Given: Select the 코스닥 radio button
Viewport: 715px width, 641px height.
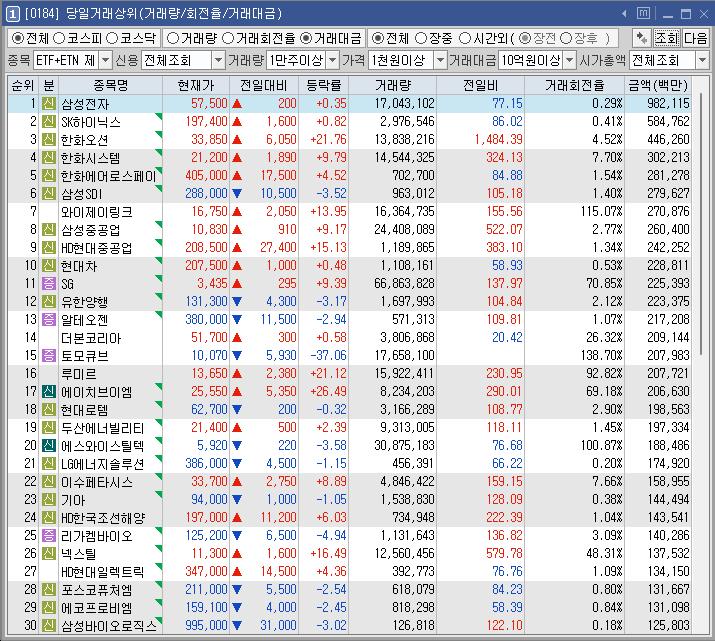Looking at the screenshot, I should [112, 38].
